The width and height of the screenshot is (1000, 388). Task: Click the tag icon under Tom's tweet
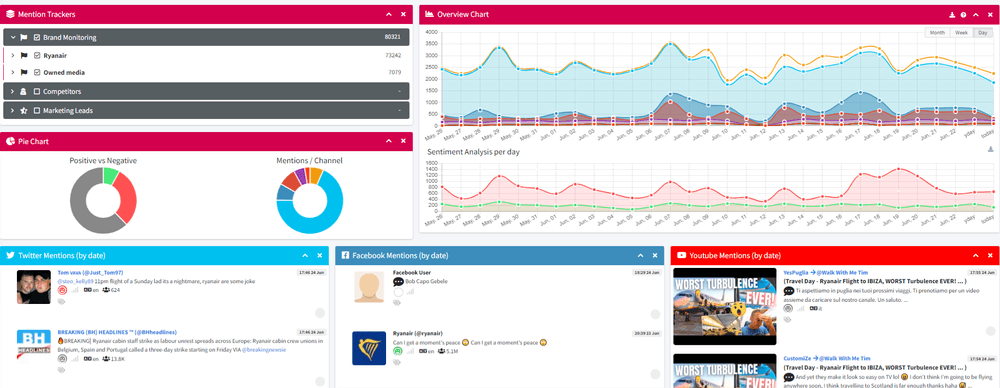[62, 303]
